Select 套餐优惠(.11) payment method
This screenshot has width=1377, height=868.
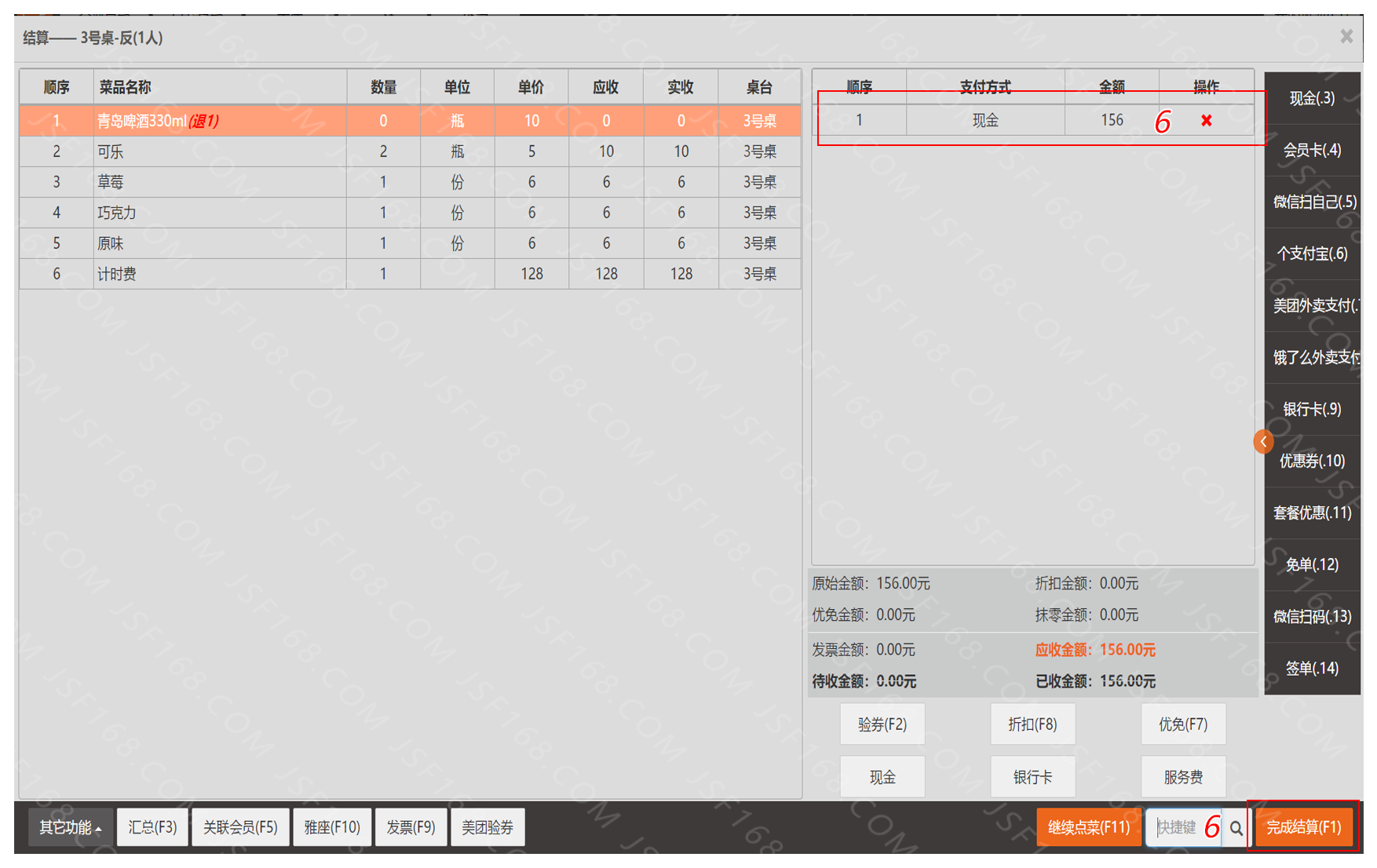(1312, 512)
